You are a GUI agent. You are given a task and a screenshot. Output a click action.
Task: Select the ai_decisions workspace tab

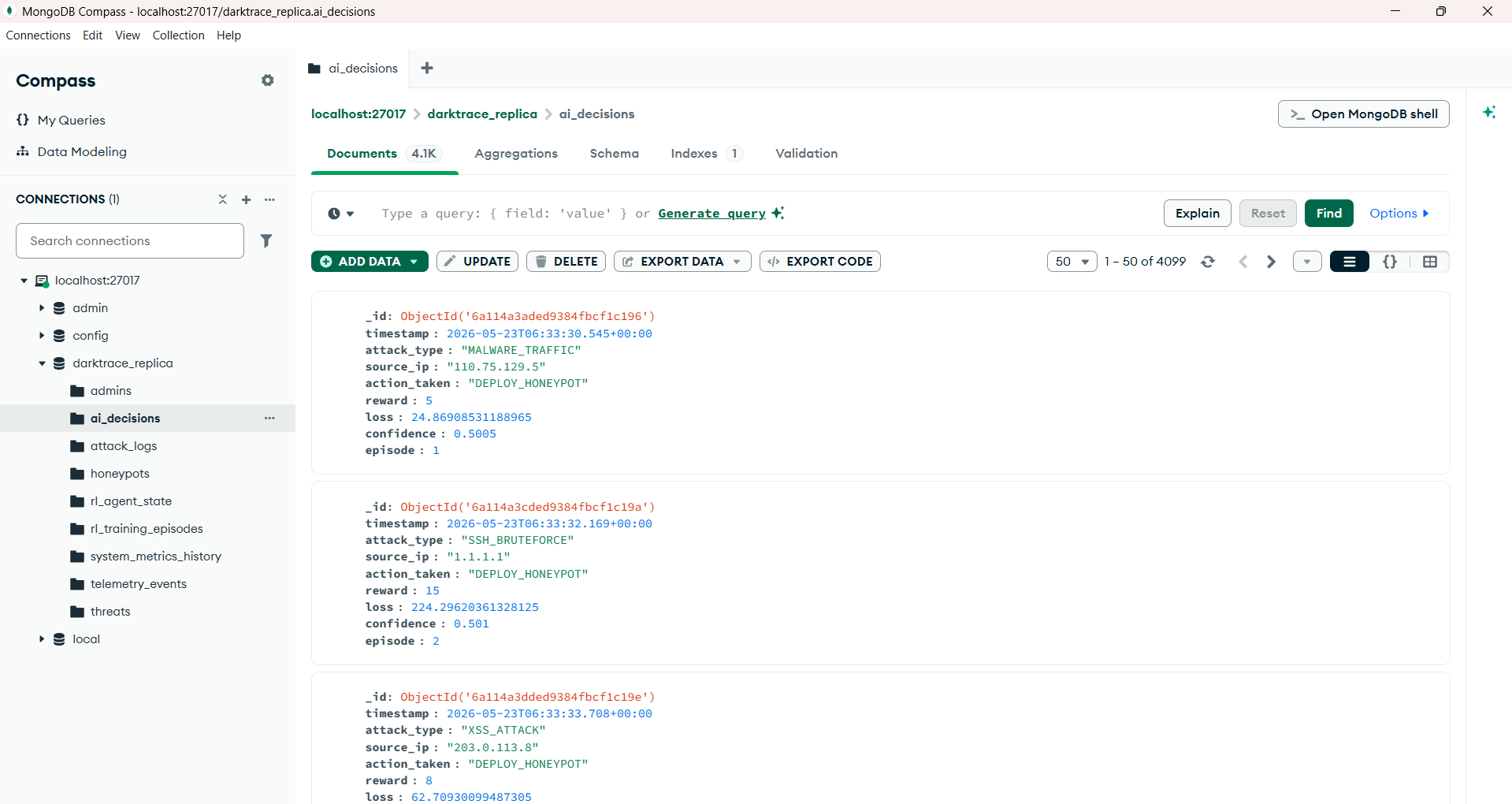[353, 69]
